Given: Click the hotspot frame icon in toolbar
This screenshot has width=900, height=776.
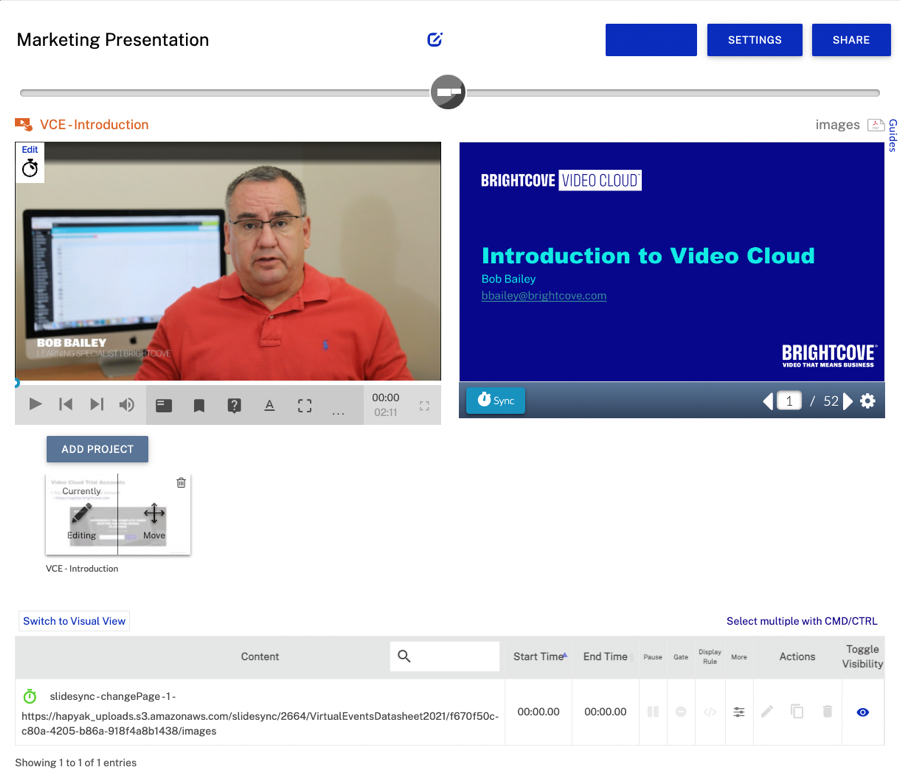Looking at the screenshot, I should pos(304,406).
